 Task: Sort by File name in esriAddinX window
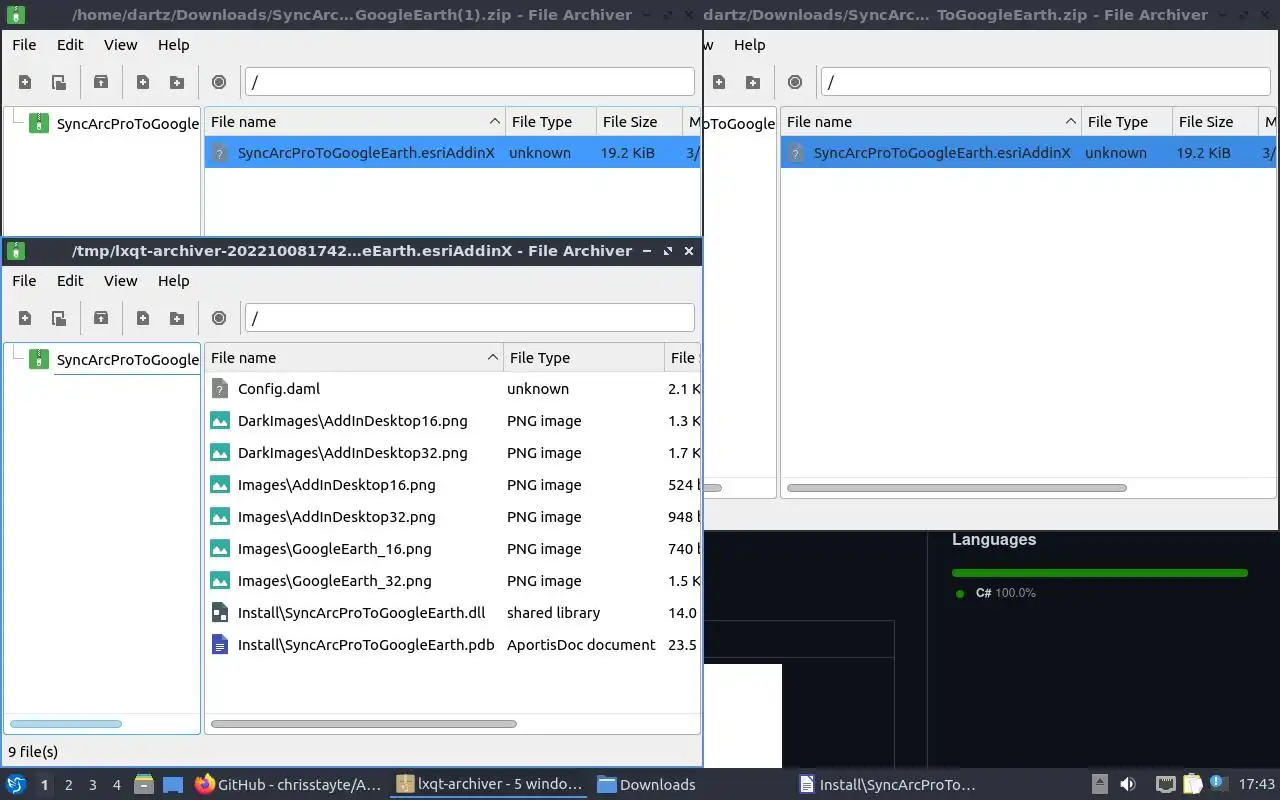pos(354,358)
